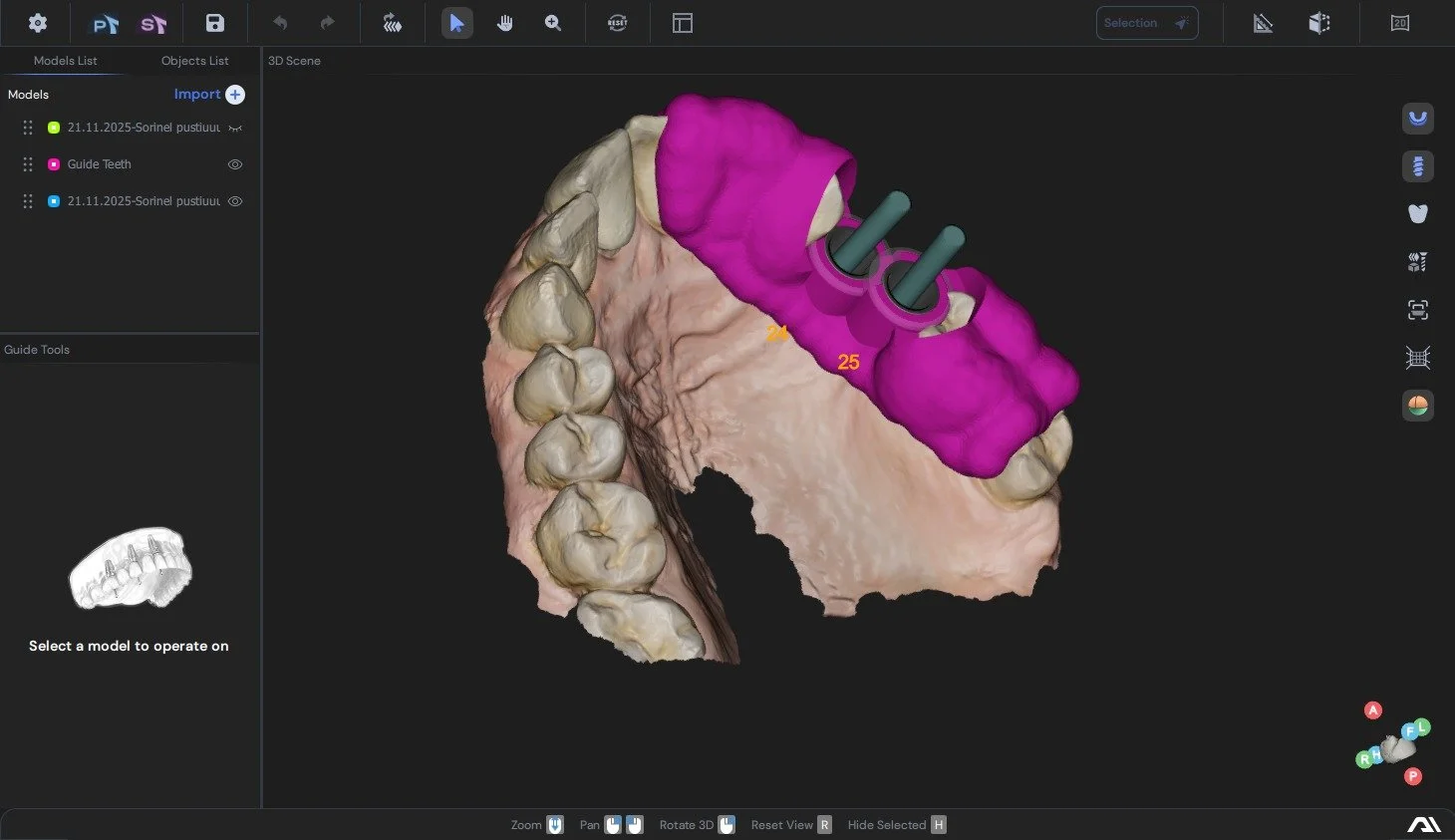Switch to the Objects List tab
The width and height of the screenshot is (1455, 840).
[194, 60]
